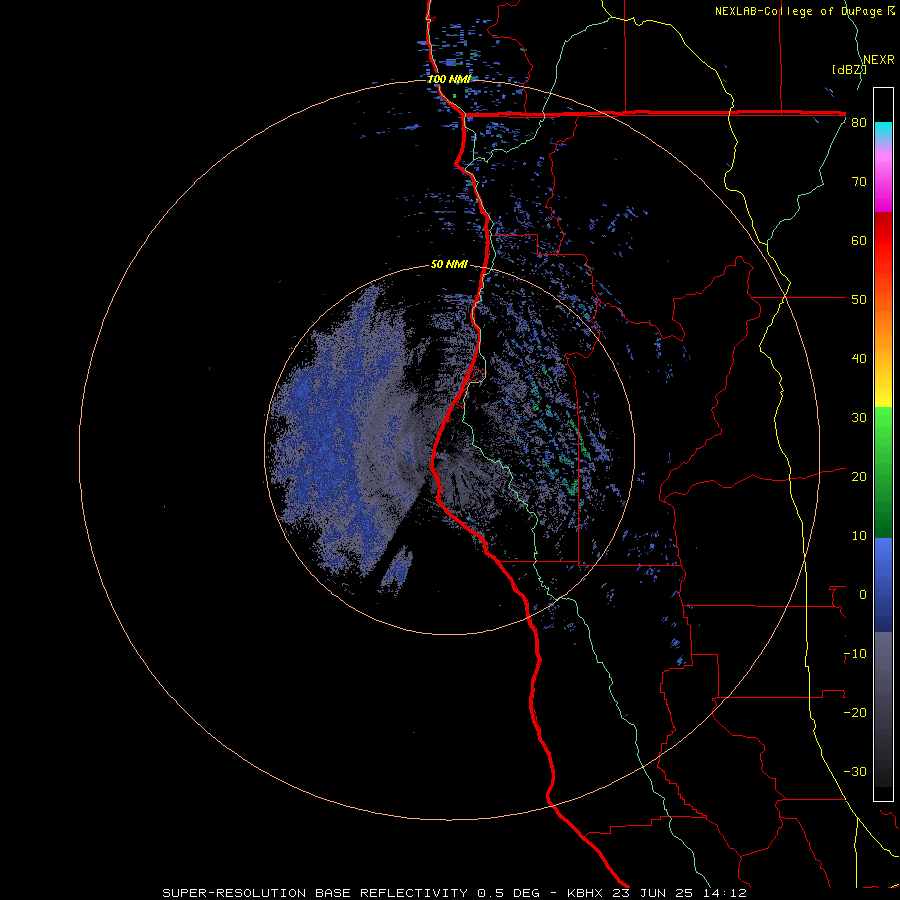Image resolution: width=900 pixels, height=900 pixels.
Task: Click the -10 value on the dBZ scale
Action: point(855,654)
